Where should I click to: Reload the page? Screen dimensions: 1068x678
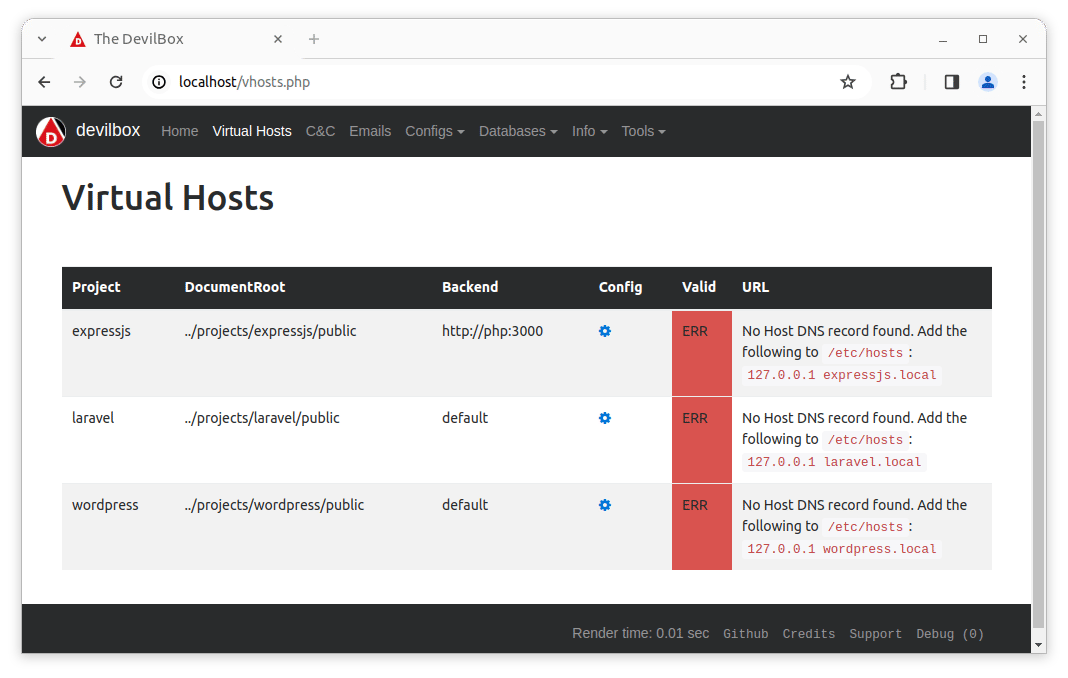coord(116,82)
